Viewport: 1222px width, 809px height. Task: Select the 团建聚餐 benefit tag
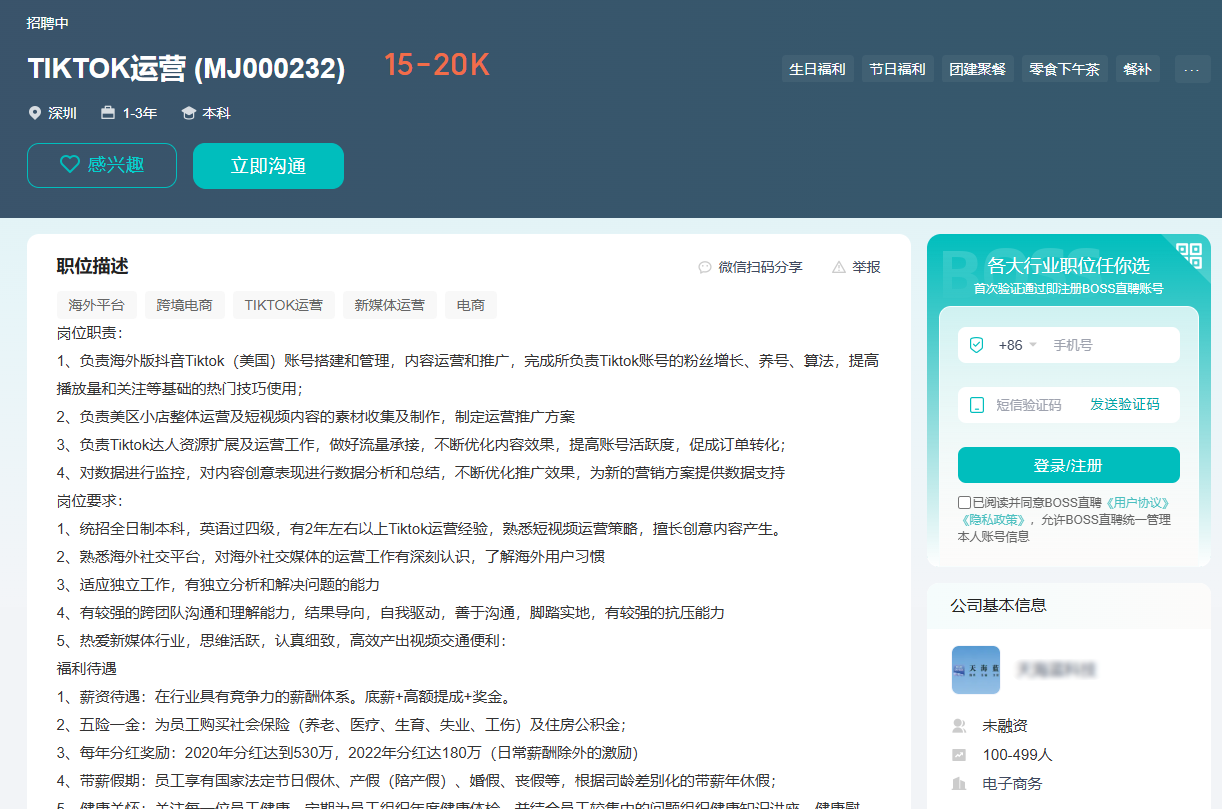pyautogui.click(x=977, y=69)
